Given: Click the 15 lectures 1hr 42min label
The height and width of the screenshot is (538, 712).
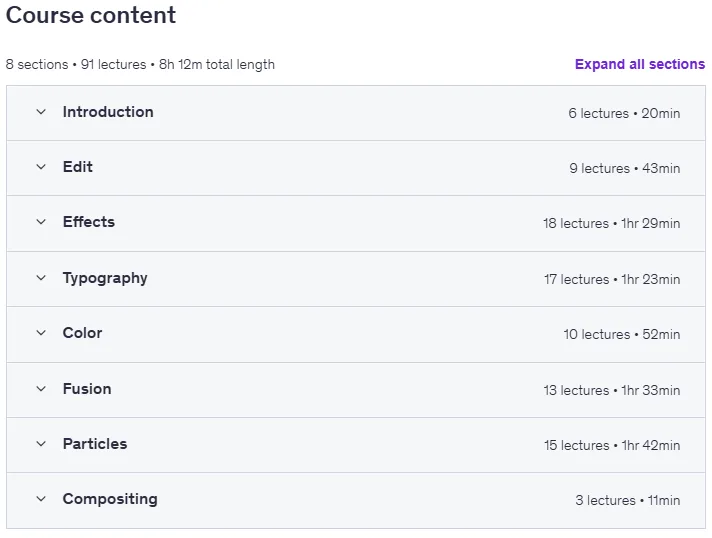Looking at the screenshot, I should 612,445.
